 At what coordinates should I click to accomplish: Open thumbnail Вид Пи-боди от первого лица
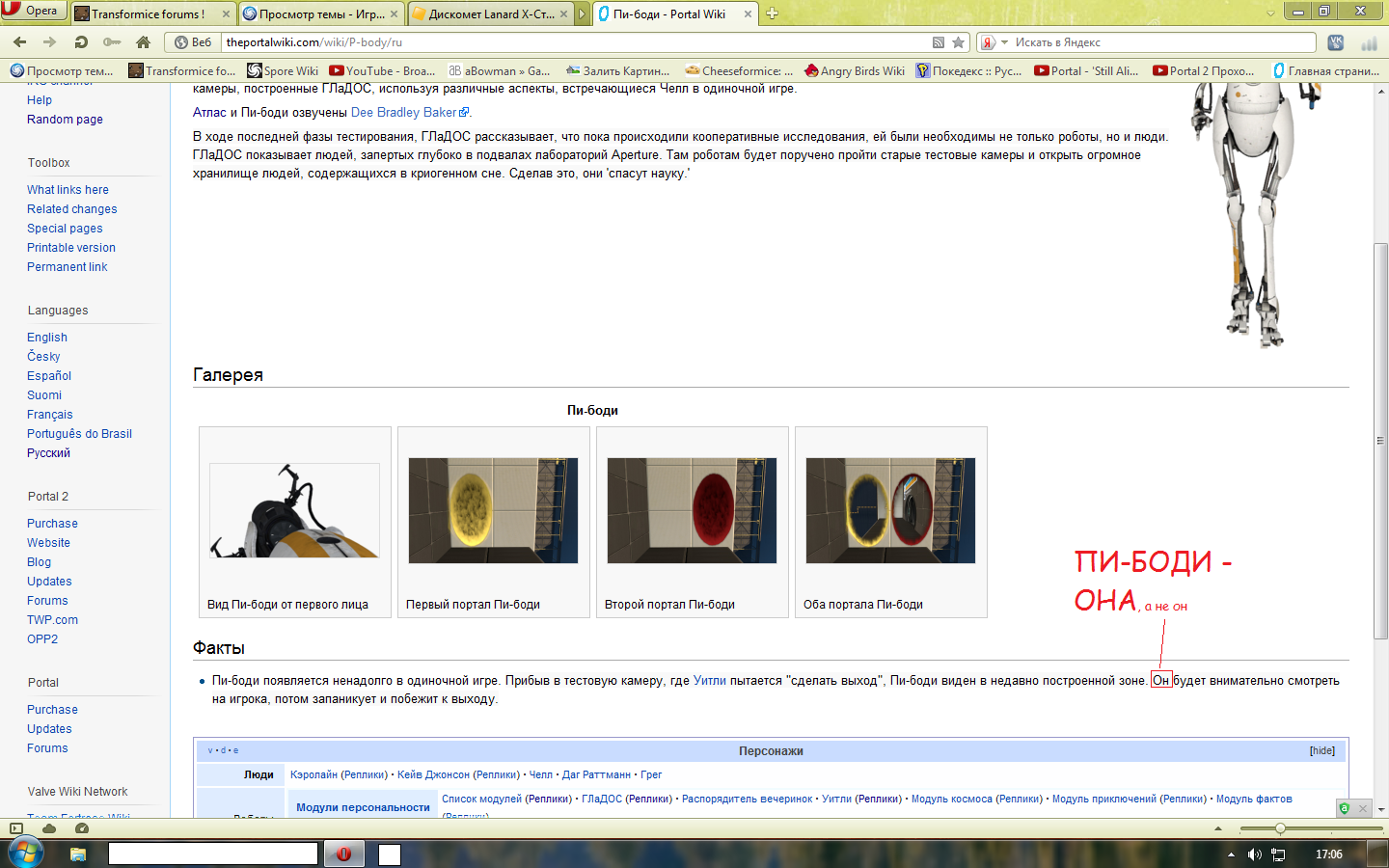click(294, 510)
